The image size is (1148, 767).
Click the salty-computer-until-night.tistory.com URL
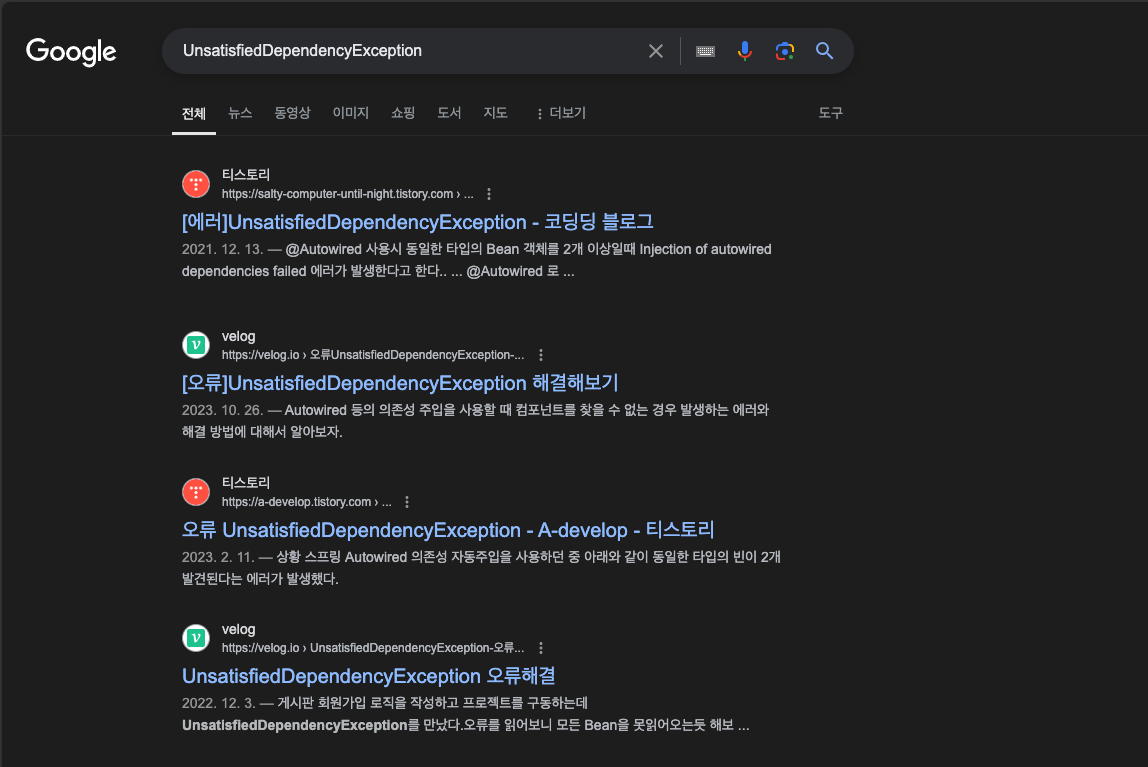coord(348,194)
